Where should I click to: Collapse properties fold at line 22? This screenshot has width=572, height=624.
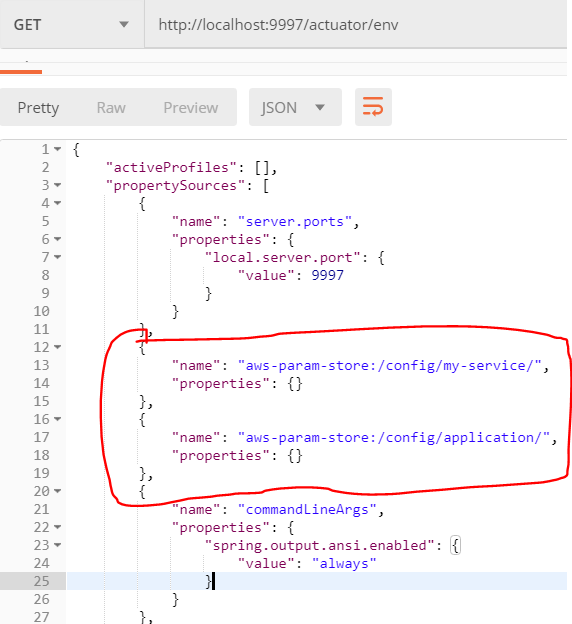click(58, 527)
